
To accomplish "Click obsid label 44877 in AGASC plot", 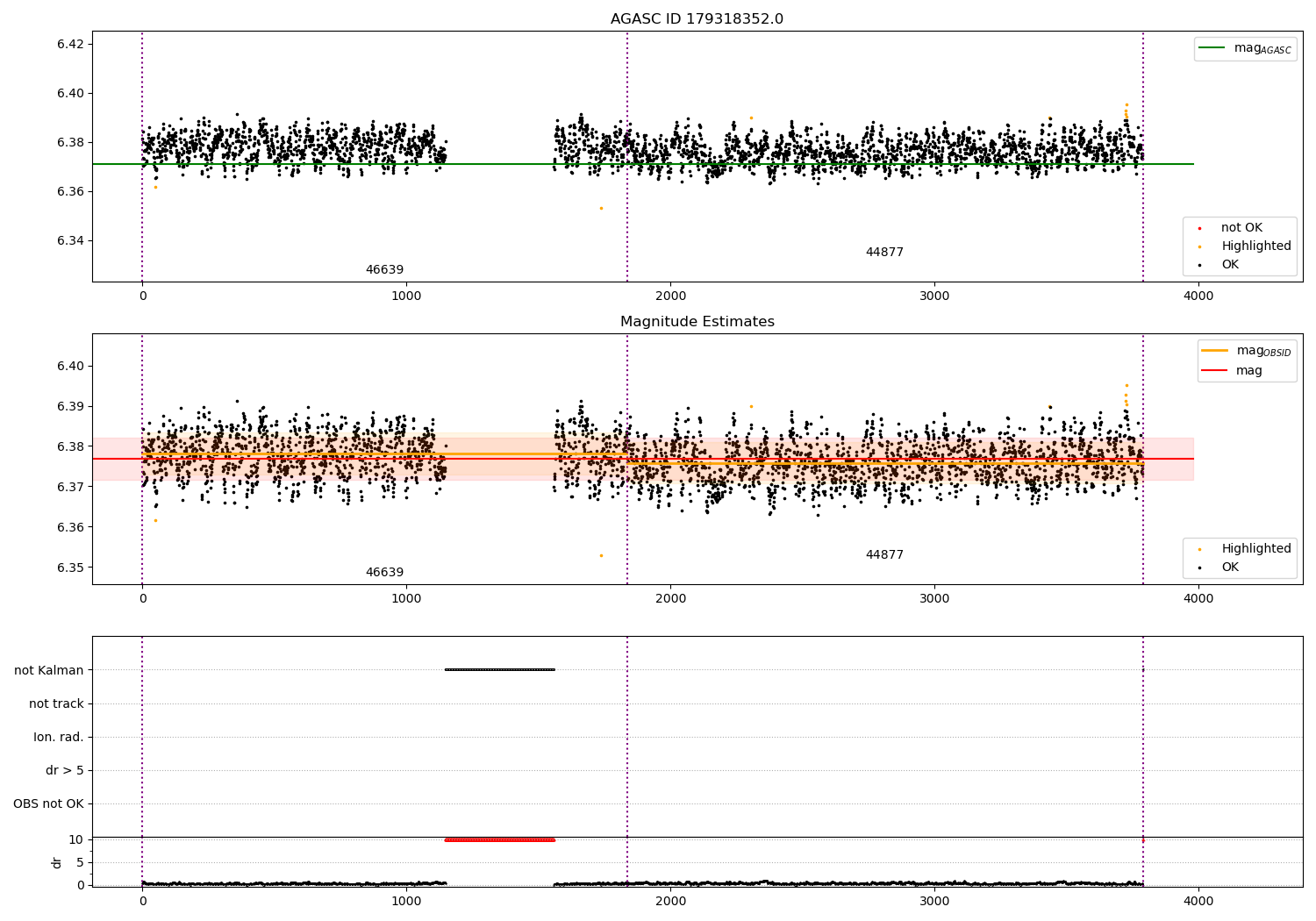I will pyautogui.click(x=884, y=253).
